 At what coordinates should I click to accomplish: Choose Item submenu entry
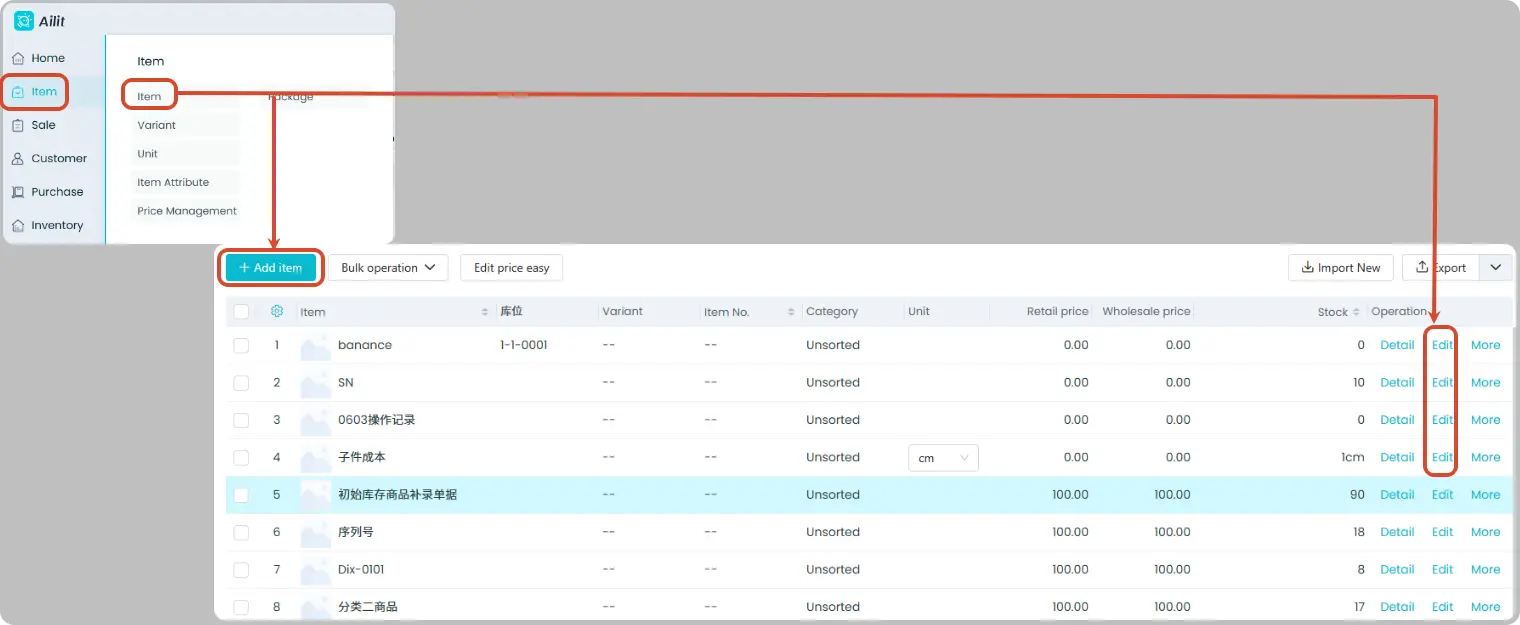(x=149, y=96)
